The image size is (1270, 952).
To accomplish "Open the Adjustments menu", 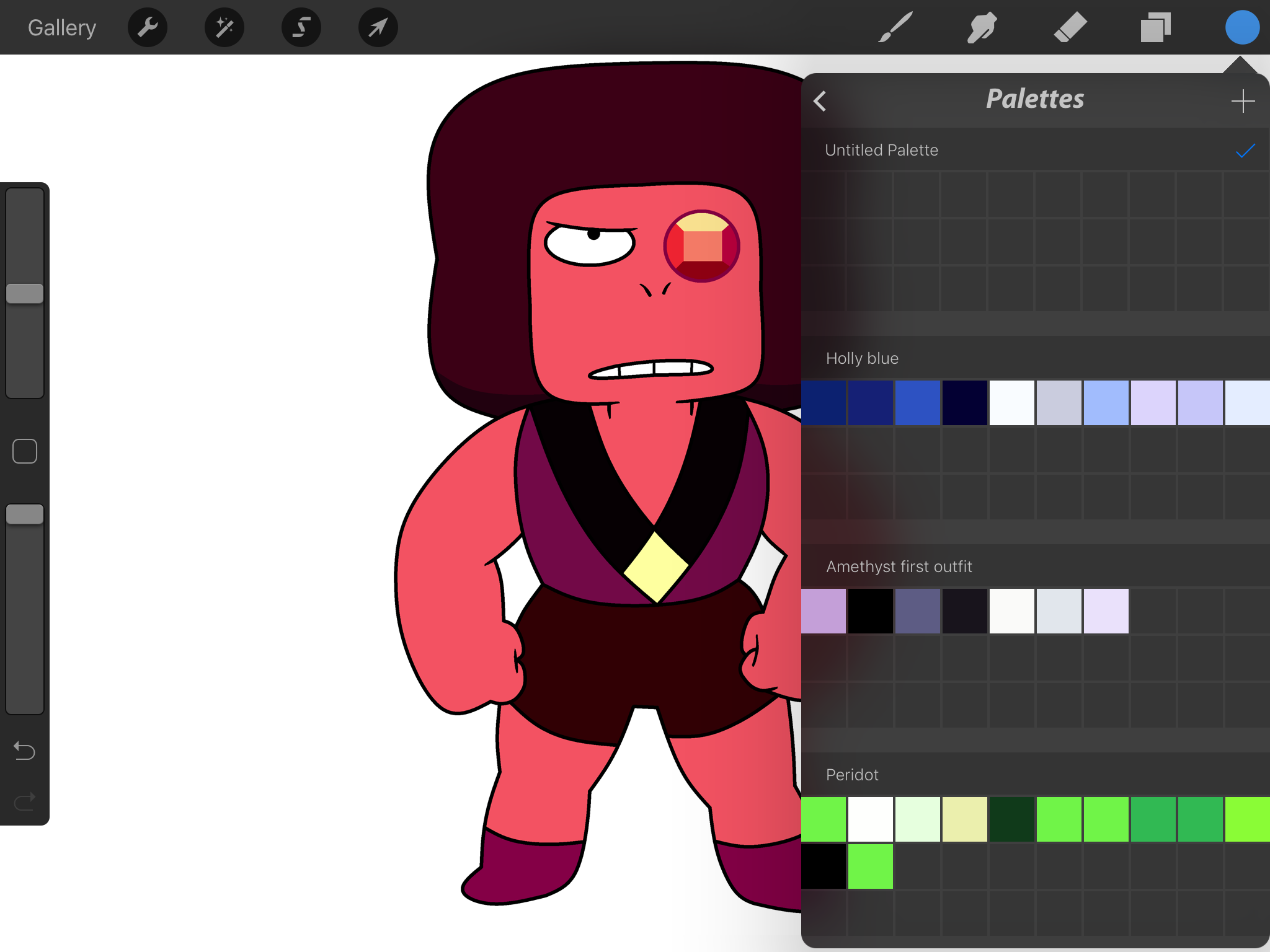I will click(224, 27).
